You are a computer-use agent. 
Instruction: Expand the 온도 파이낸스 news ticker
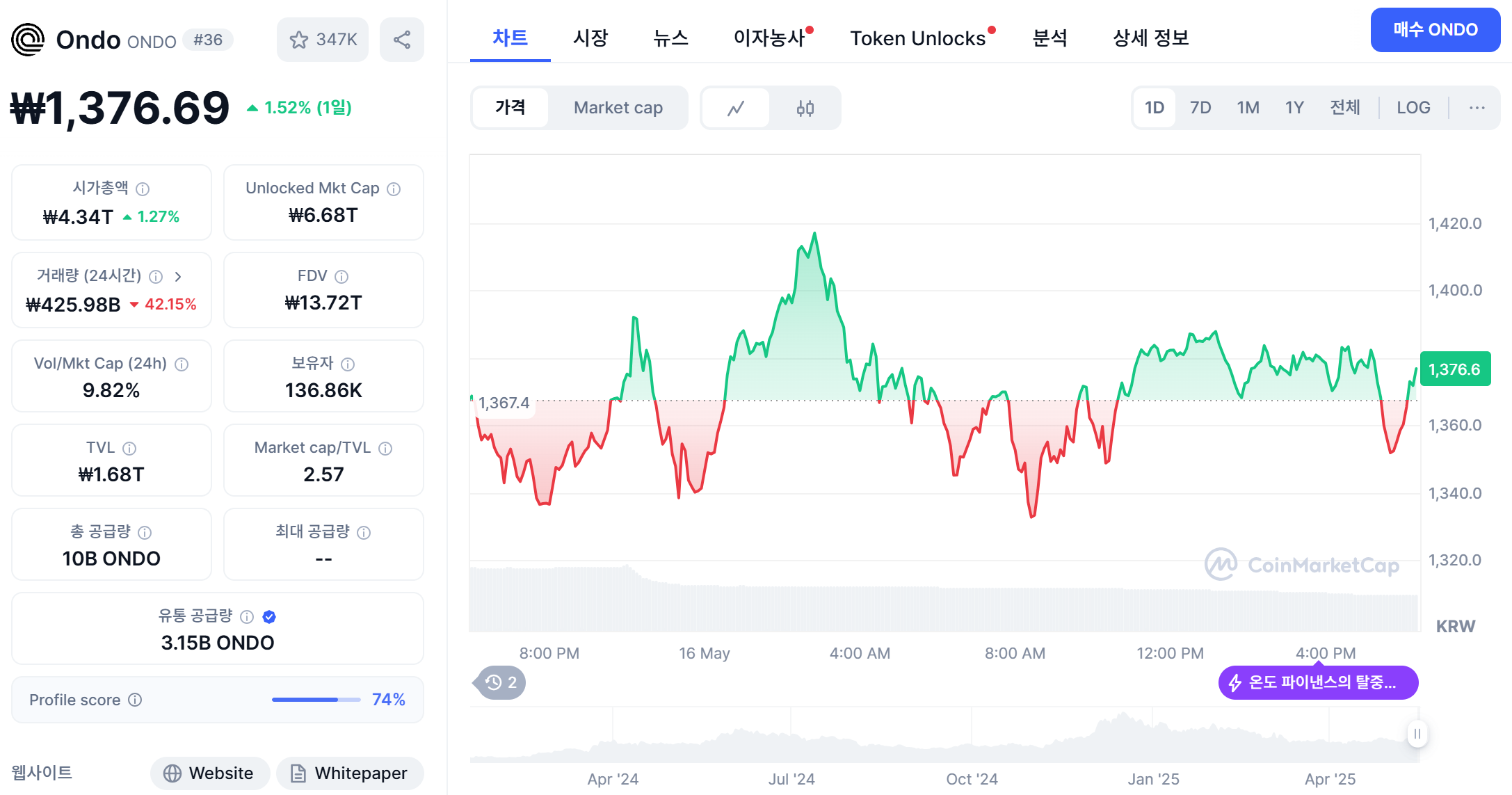[x=1317, y=682]
